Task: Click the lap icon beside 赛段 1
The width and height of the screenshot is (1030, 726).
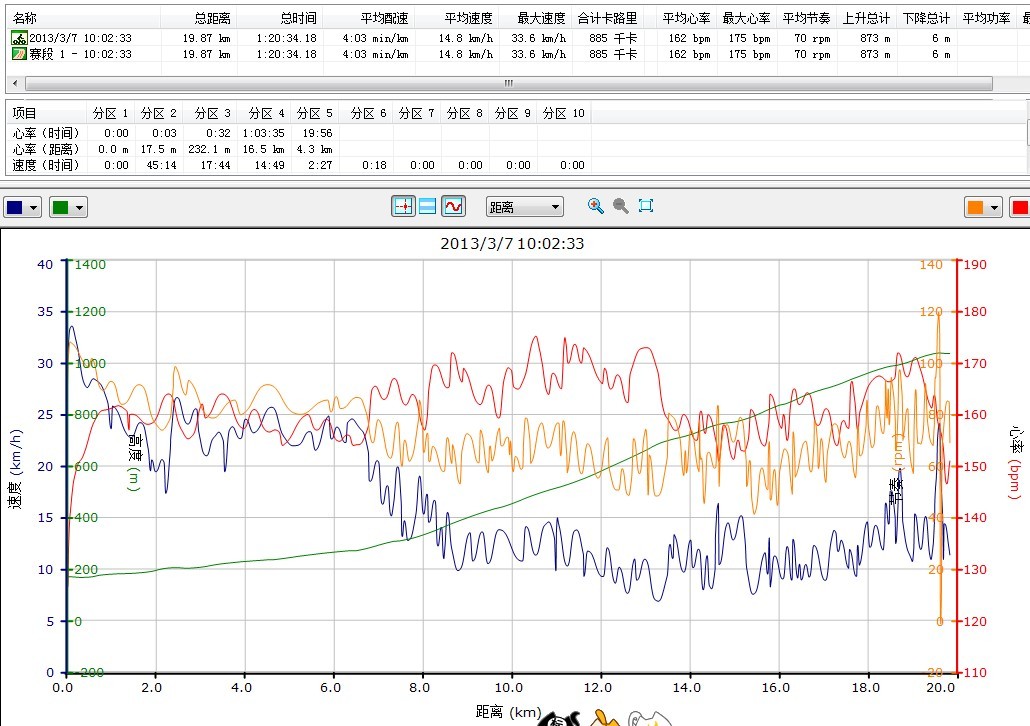Action: click(x=19, y=54)
